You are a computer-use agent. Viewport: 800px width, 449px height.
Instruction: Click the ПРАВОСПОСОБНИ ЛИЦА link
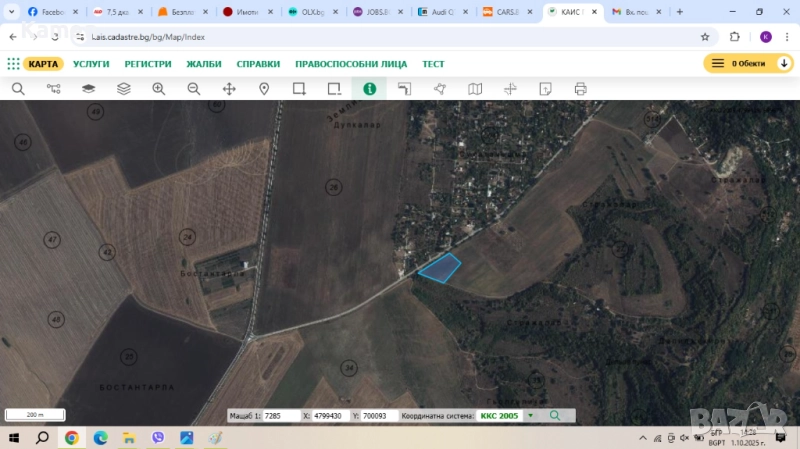coord(351,64)
